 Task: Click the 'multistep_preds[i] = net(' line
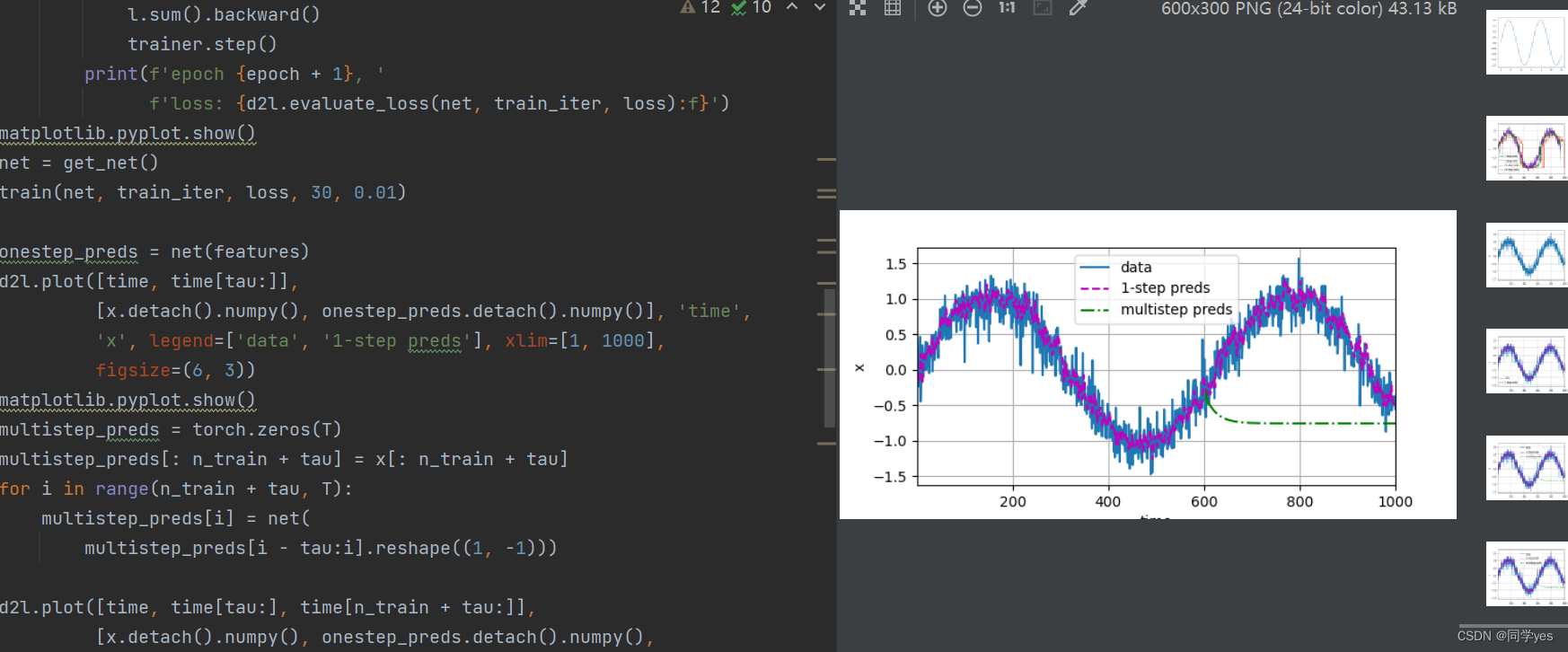[x=176, y=518]
